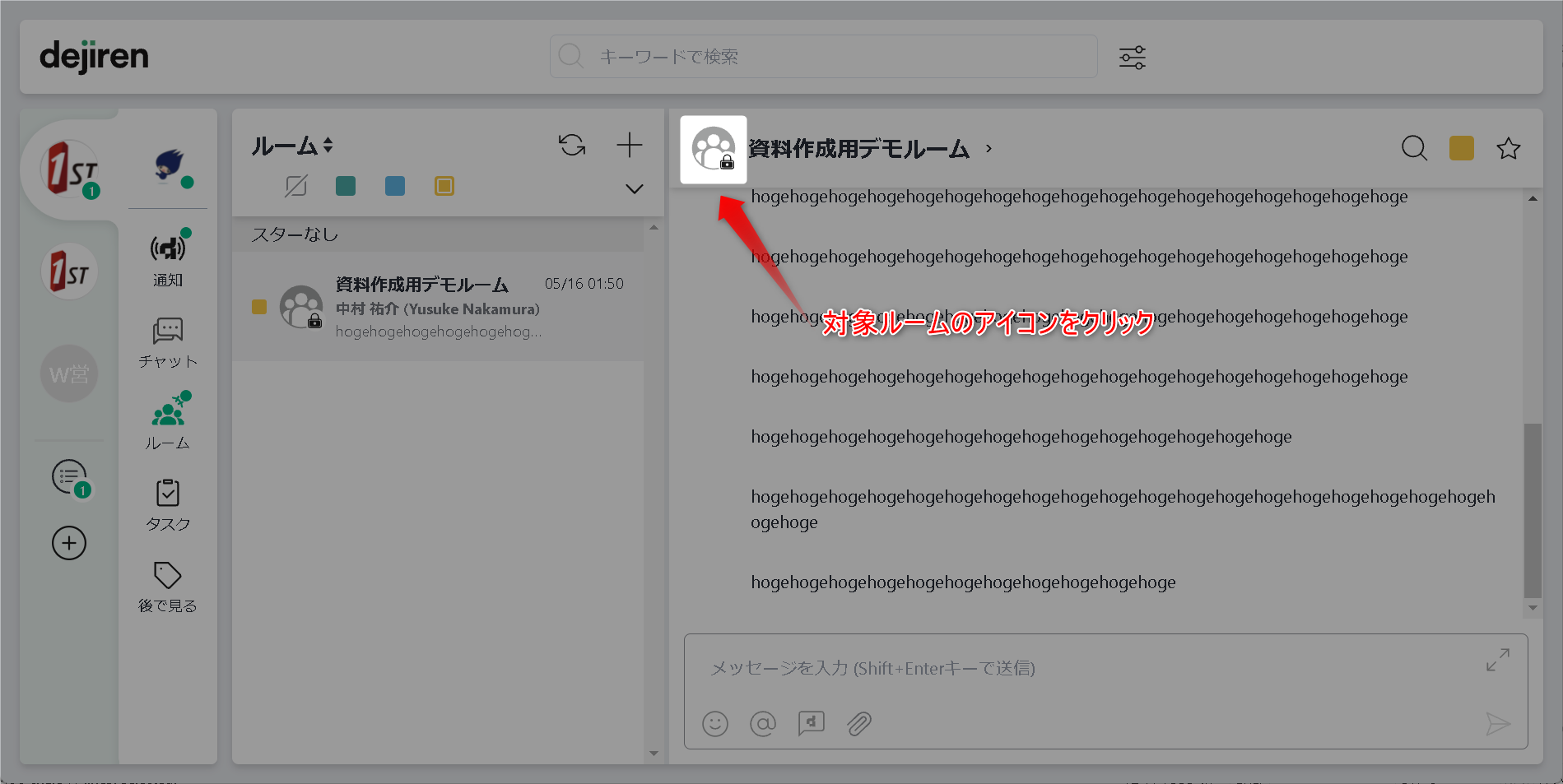The height and width of the screenshot is (784, 1563).
Task: Refresh the room list
Action: tap(572, 146)
